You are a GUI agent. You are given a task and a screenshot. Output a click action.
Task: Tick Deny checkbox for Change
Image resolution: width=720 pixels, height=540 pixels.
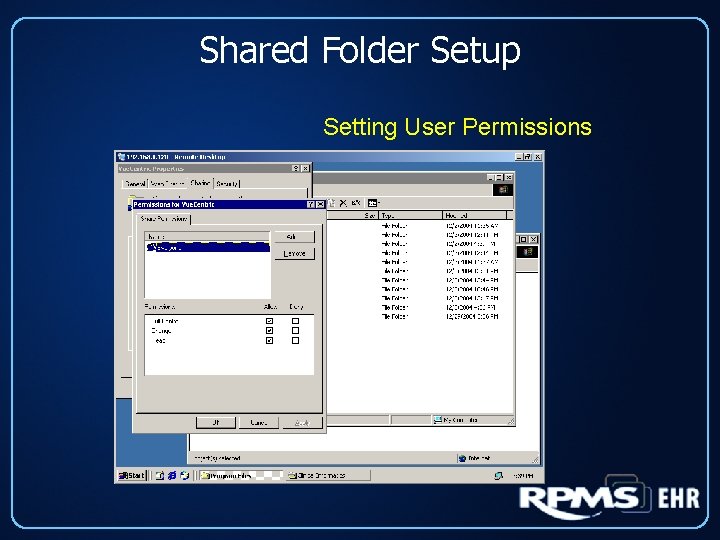[x=295, y=331]
